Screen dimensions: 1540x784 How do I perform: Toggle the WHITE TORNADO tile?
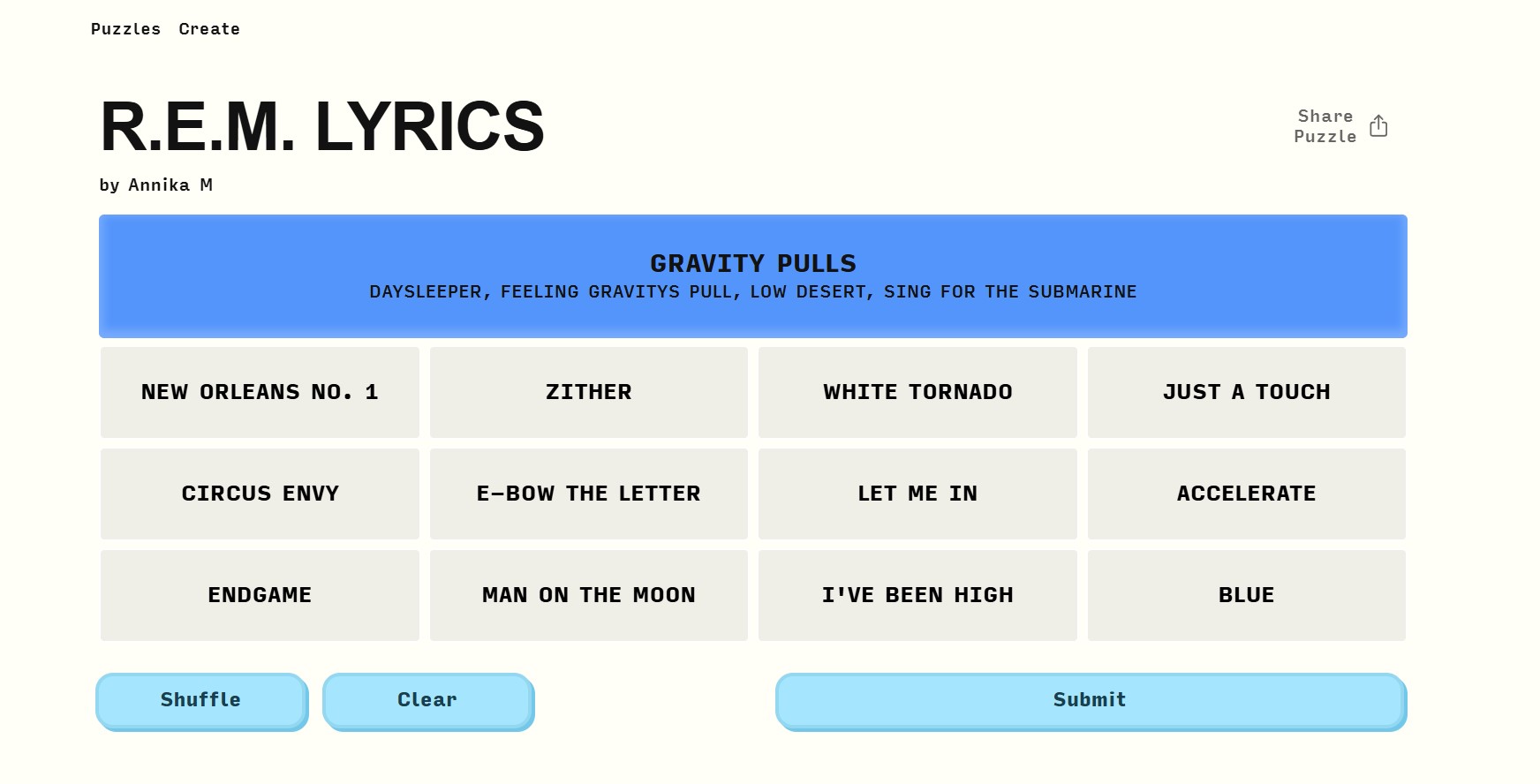point(917,392)
